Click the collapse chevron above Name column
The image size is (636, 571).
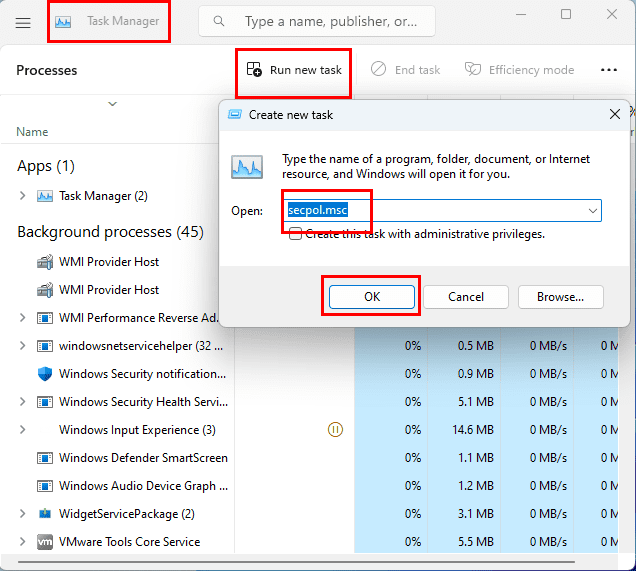point(112,104)
